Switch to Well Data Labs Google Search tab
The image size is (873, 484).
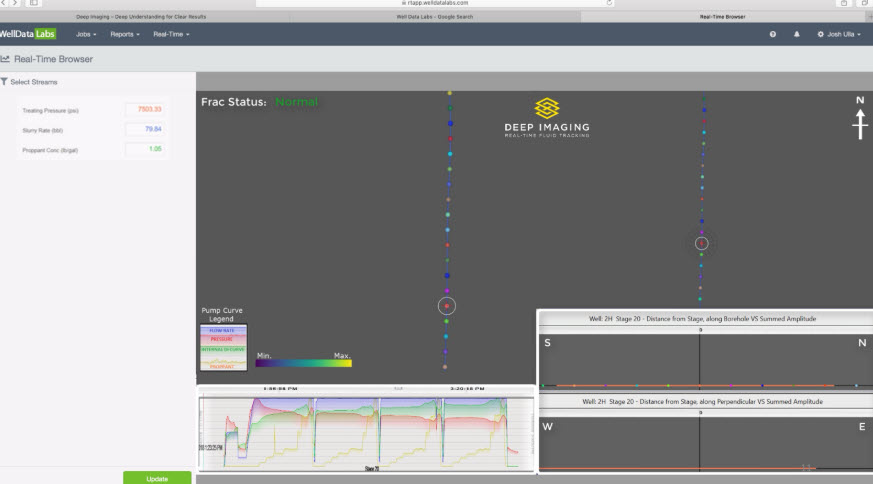[435, 17]
